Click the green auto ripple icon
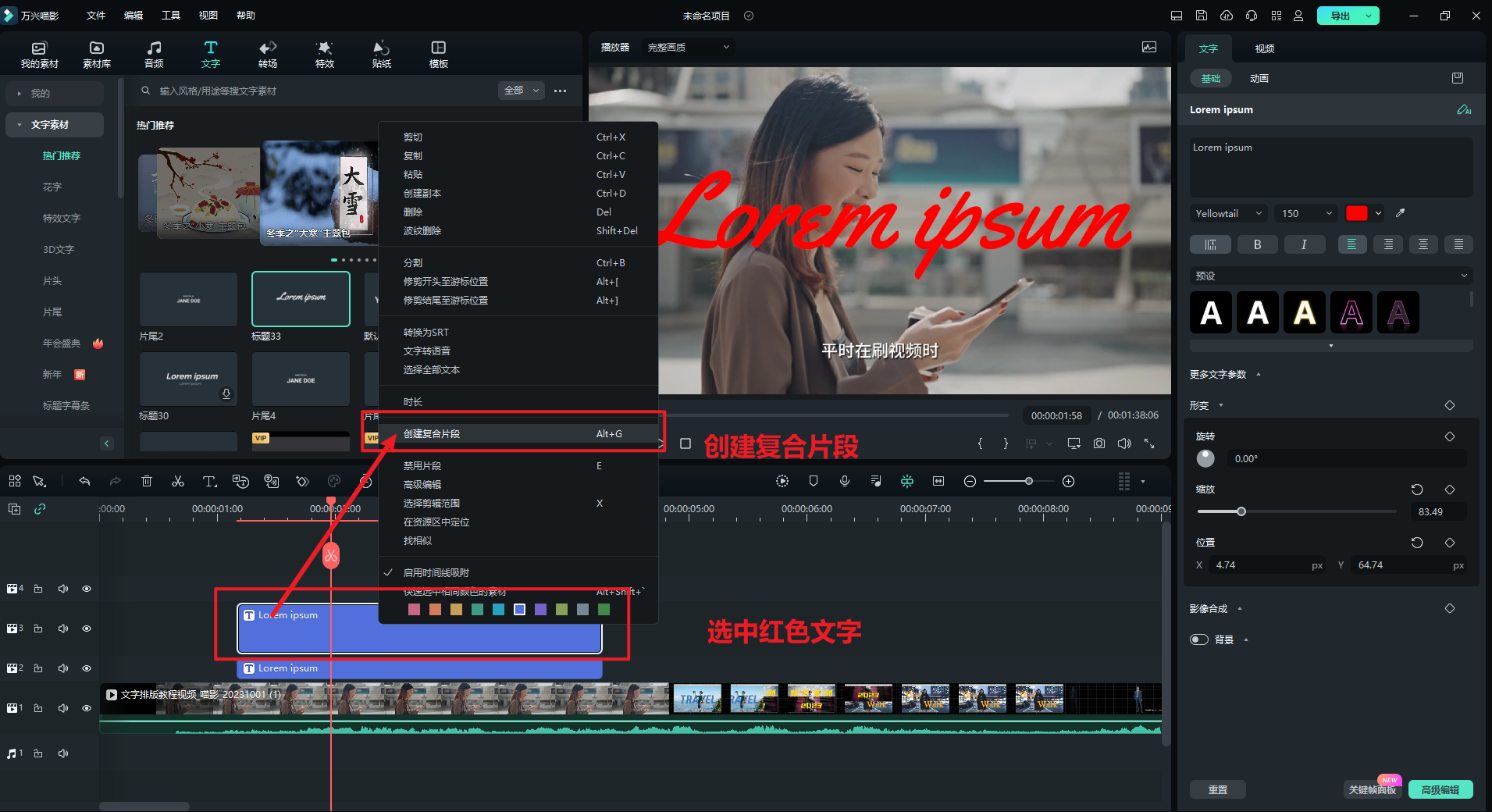The image size is (1492, 812). pyautogui.click(x=907, y=482)
